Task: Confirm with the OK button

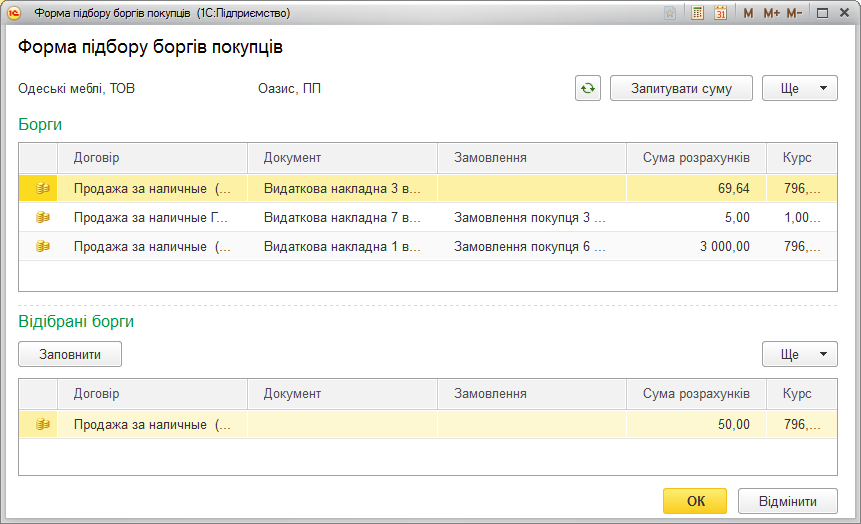Action: tap(695, 501)
